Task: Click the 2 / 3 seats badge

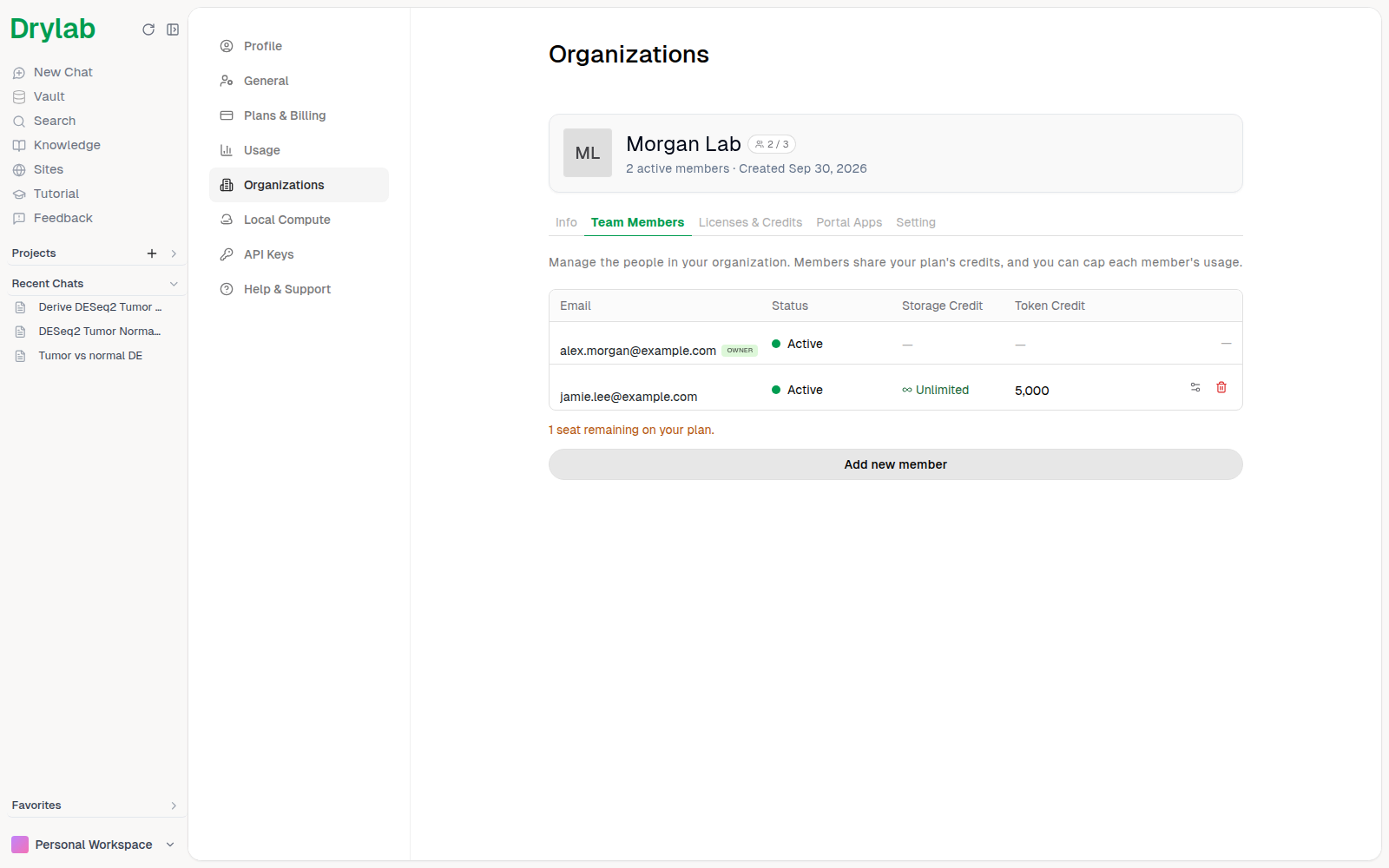Action: (x=772, y=144)
